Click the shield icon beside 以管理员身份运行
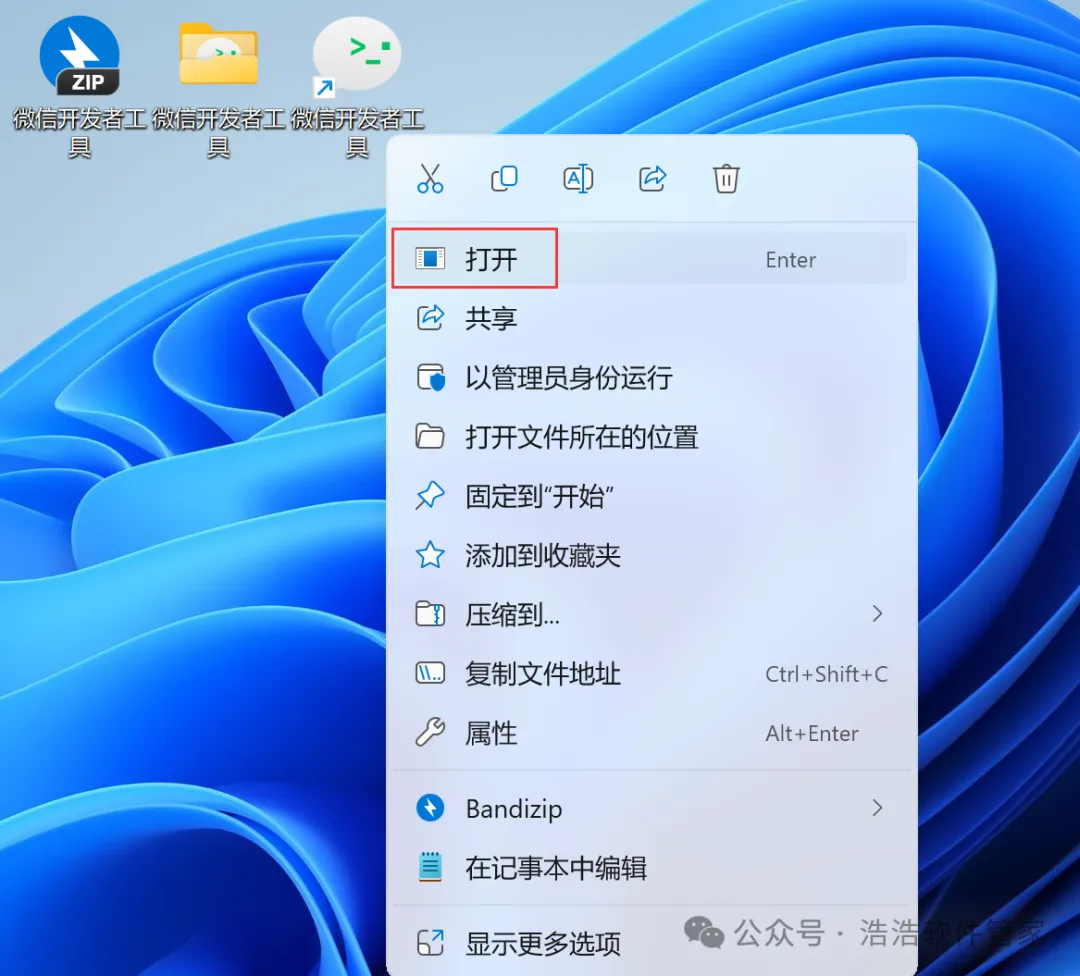Viewport: 1080px width, 976px height. (431, 377)
